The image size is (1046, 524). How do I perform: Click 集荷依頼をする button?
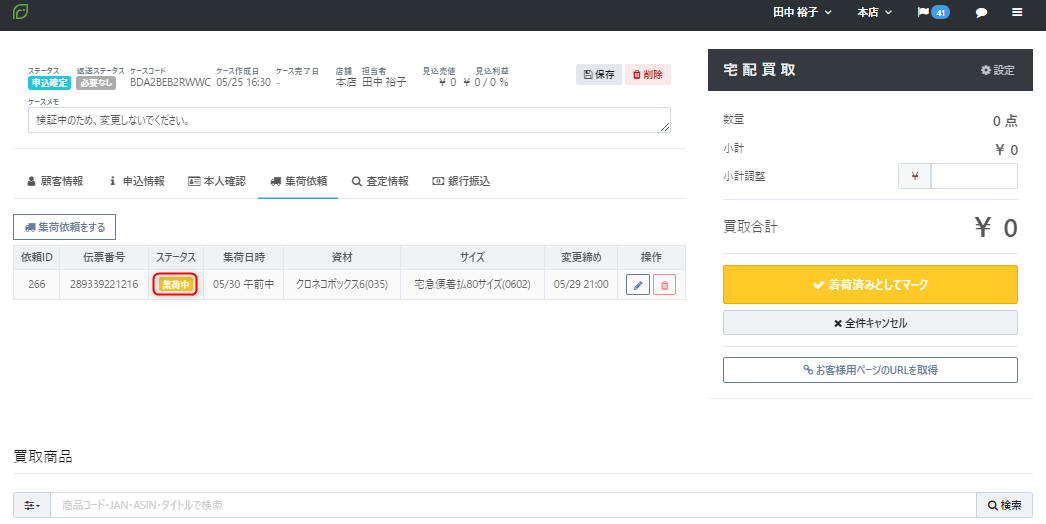click(x=65, y=227)
